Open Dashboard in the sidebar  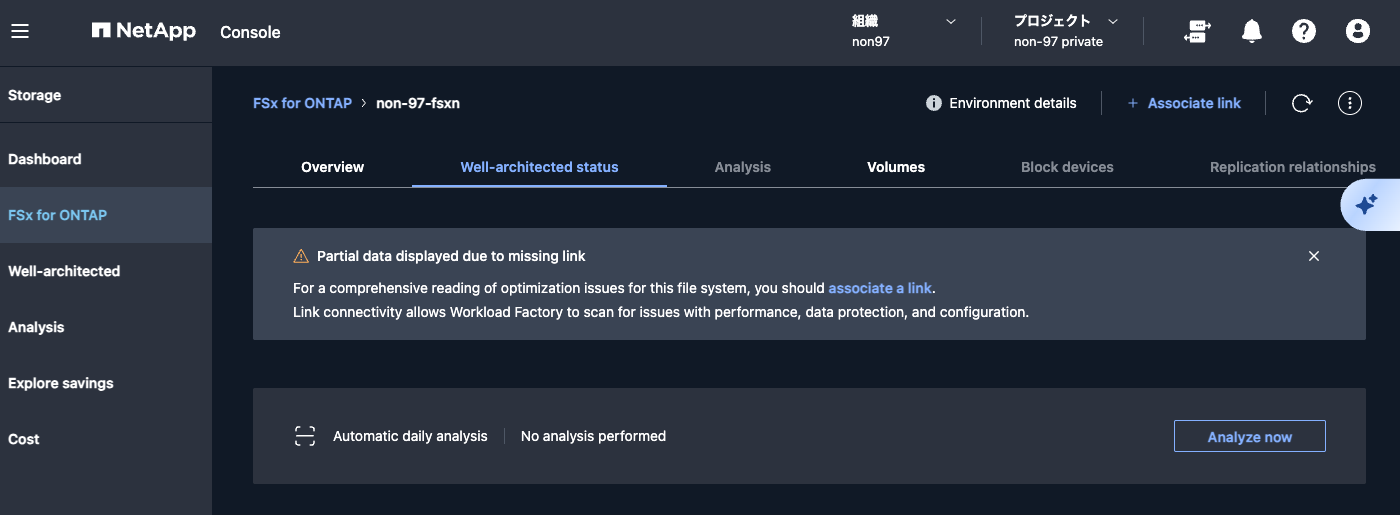[106, 159]
